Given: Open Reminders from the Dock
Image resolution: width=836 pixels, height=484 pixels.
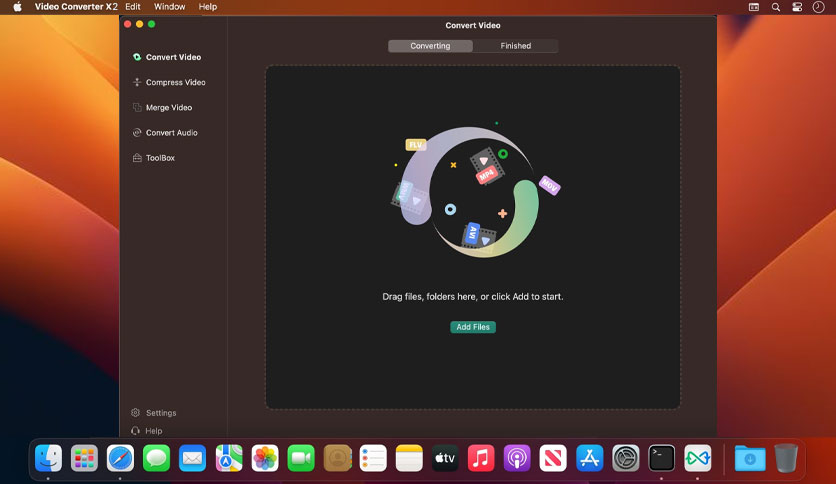Looking at the screenshot, I should [373, 458].
